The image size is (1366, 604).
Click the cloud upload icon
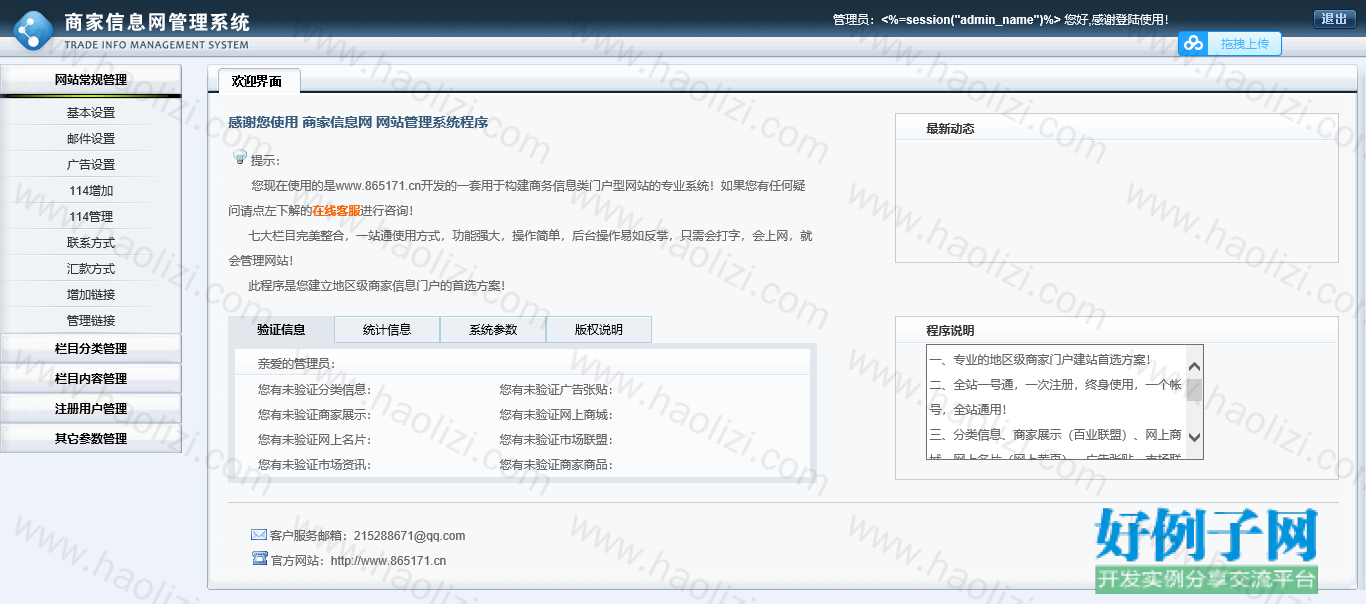1192,43
